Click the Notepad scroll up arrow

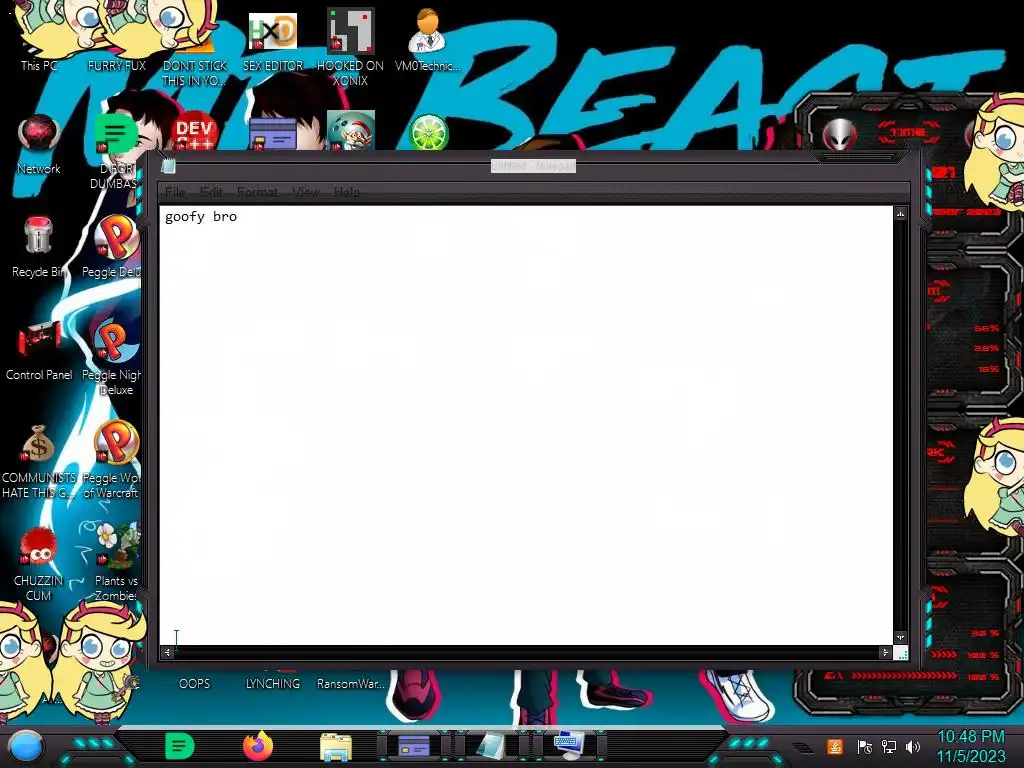click(x=901, y=214)
